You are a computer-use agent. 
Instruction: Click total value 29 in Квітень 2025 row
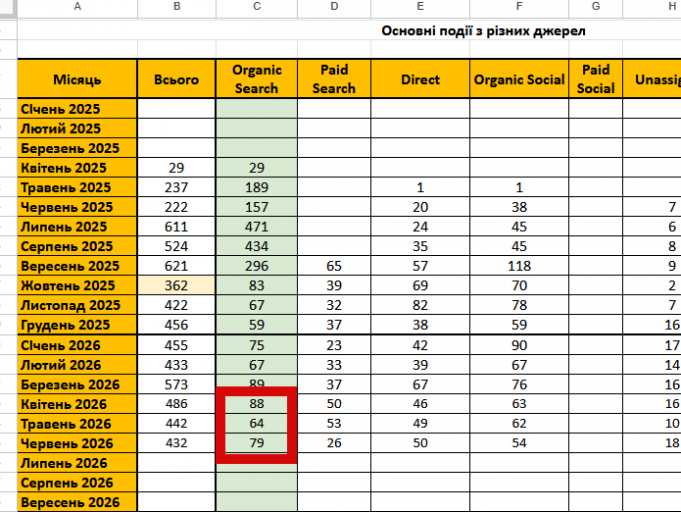pos(176,167)
